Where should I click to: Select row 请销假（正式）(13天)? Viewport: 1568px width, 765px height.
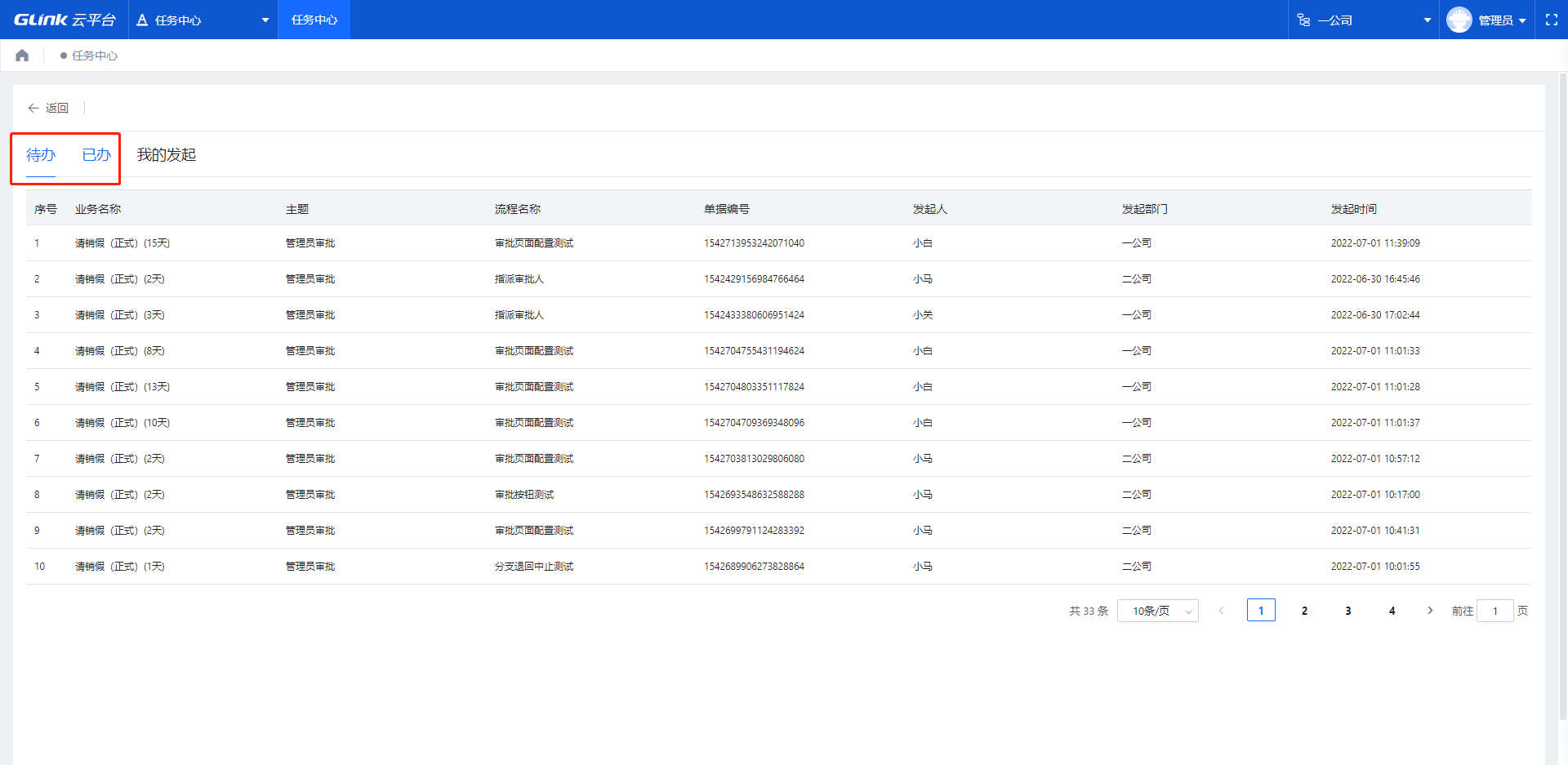point(779,387)
